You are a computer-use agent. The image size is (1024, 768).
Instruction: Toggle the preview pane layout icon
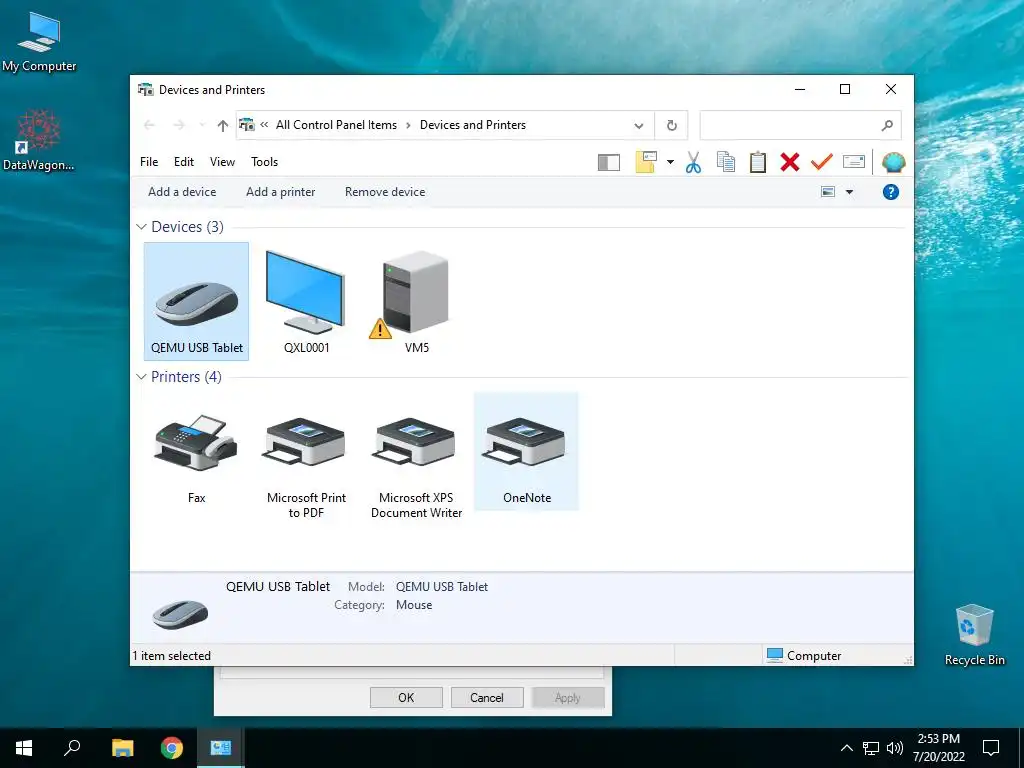coord(609,162)
